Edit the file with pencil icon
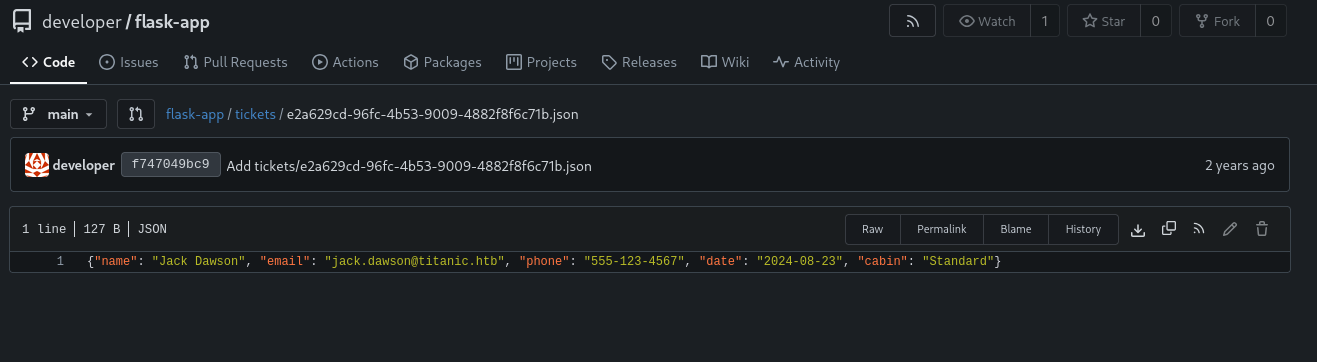The height and width of the screenshot is (362, 1317). (x=1230, y=229)
